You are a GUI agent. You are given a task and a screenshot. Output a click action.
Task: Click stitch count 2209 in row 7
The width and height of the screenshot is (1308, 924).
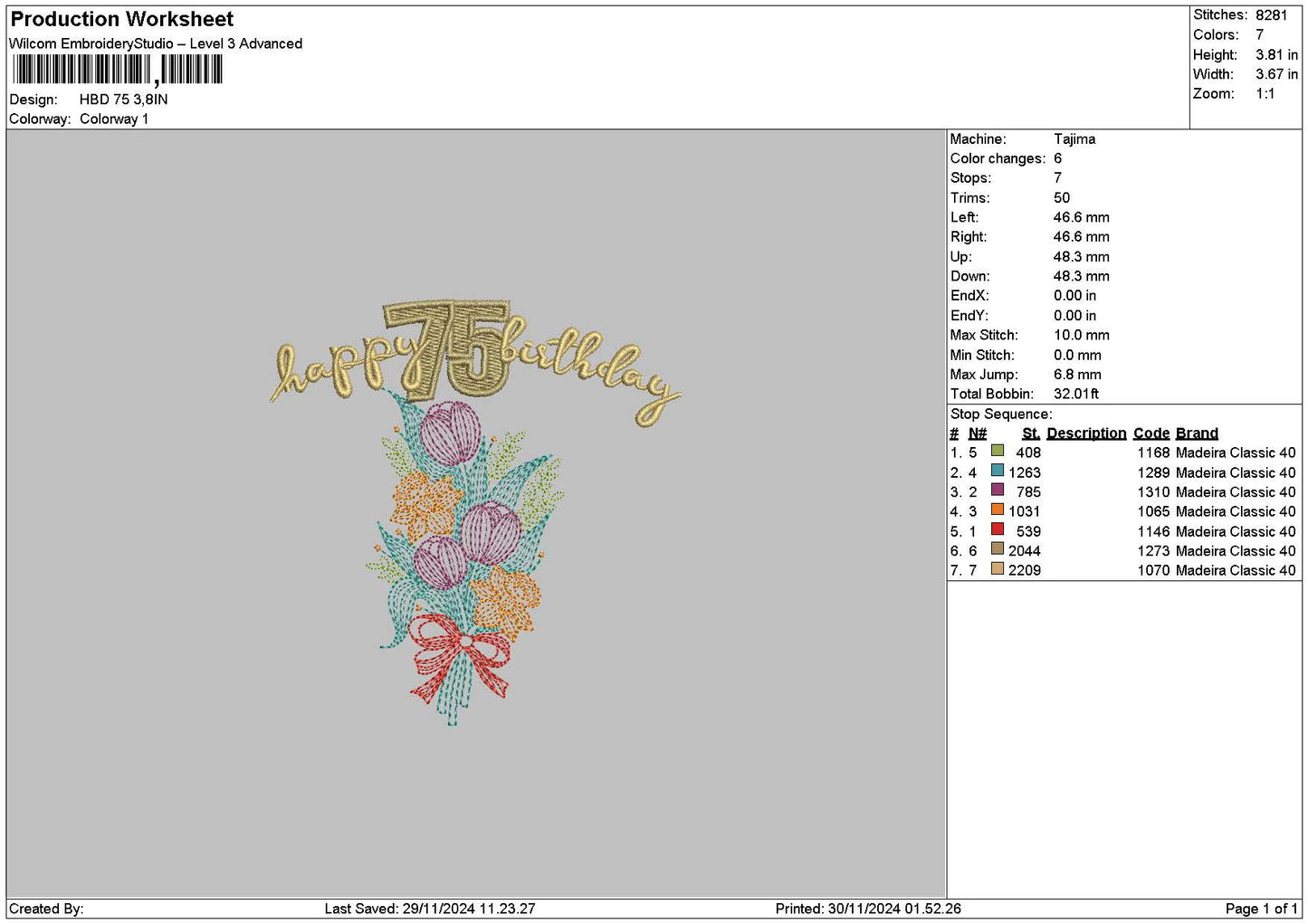point(1025,570)
